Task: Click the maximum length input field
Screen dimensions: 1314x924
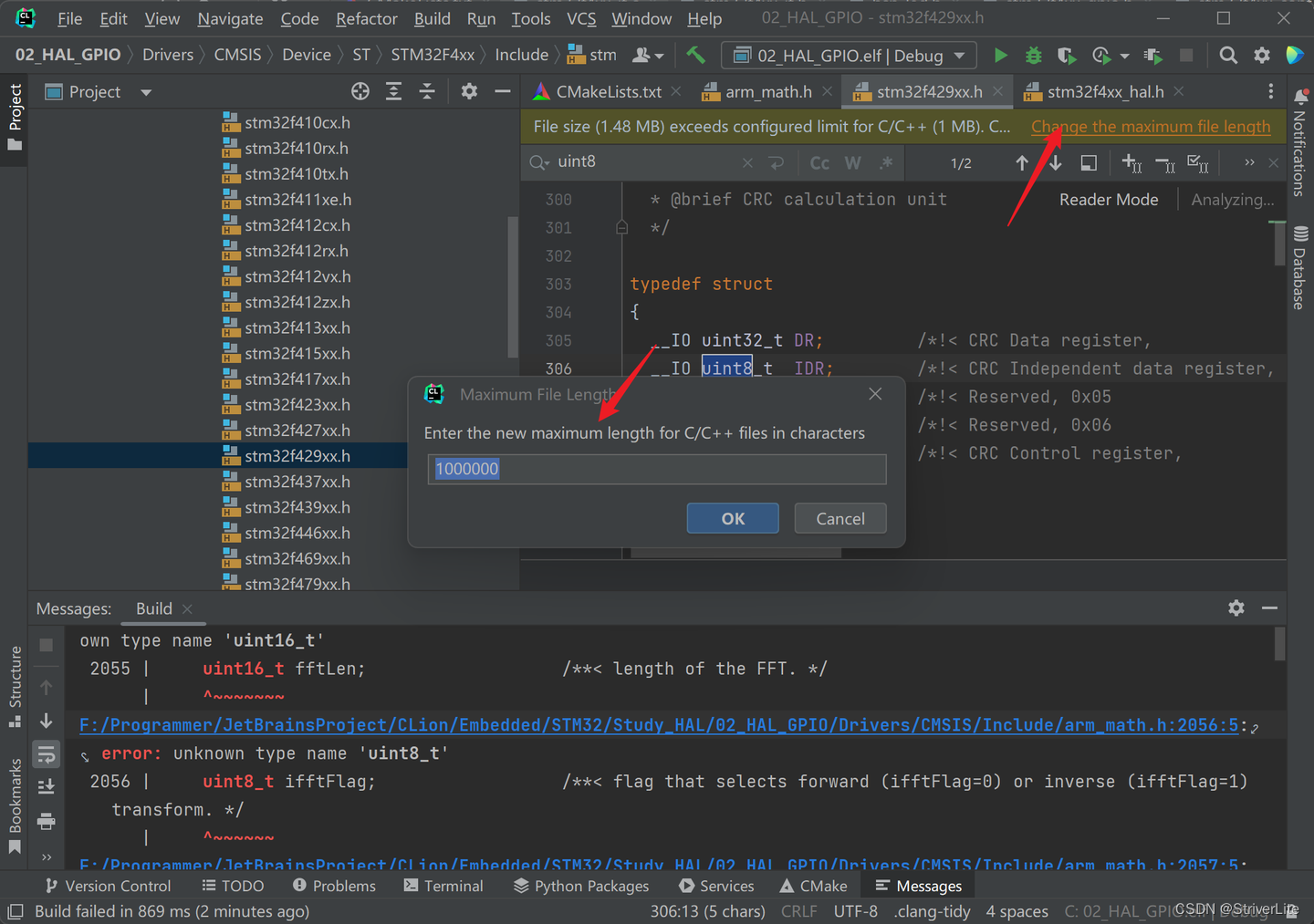Action: 657,469
